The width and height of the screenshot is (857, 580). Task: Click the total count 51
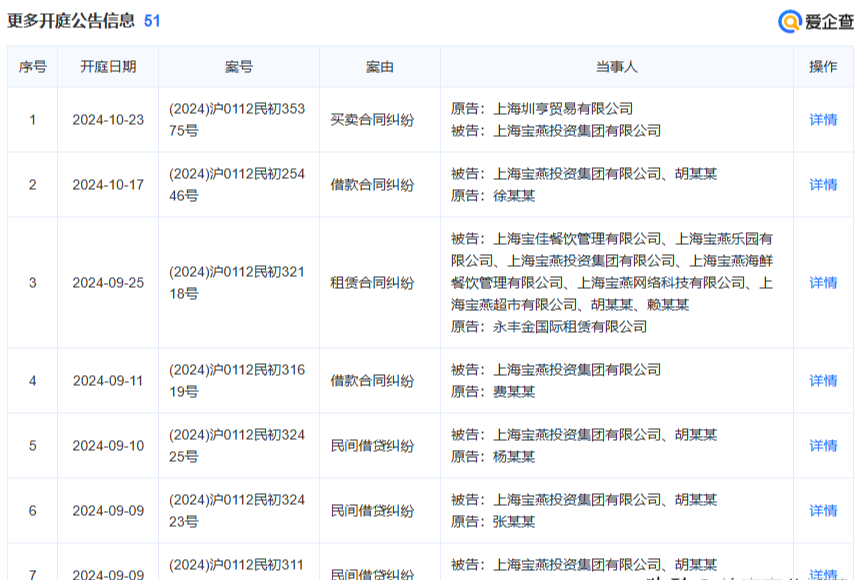tap(152, 21)
